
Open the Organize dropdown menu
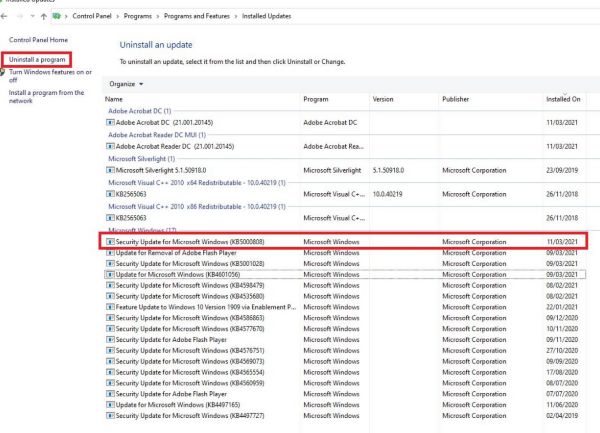pos(126,84)
